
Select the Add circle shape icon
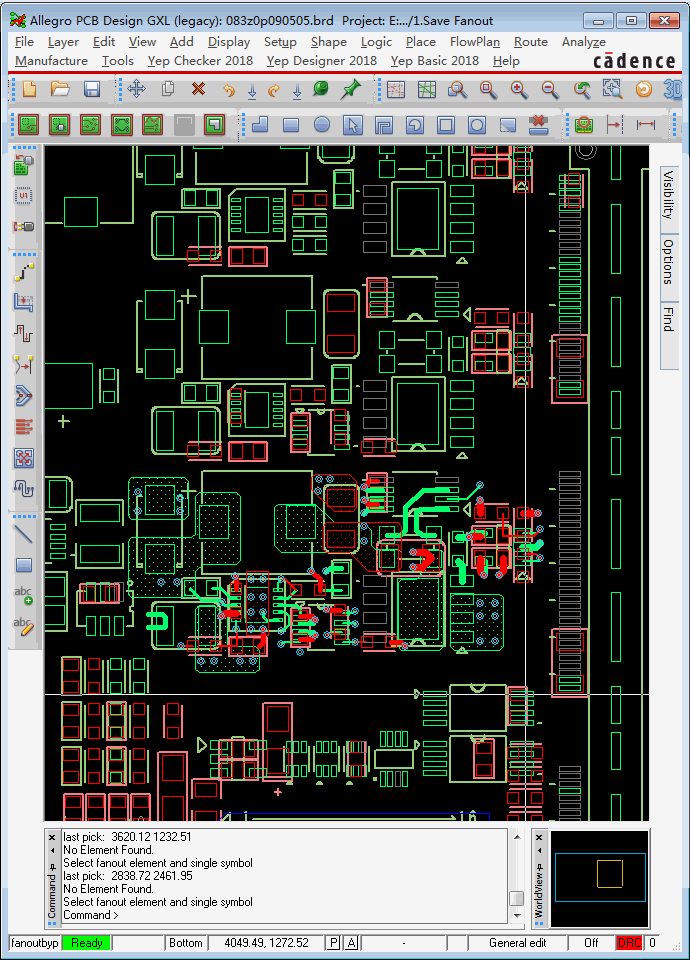322,125
